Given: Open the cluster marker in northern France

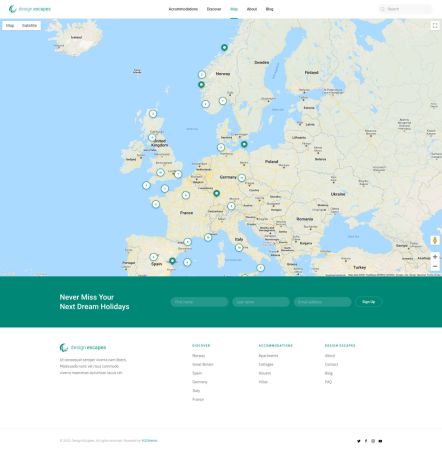Looking at the screenshot, I should [x=186, y=195].
